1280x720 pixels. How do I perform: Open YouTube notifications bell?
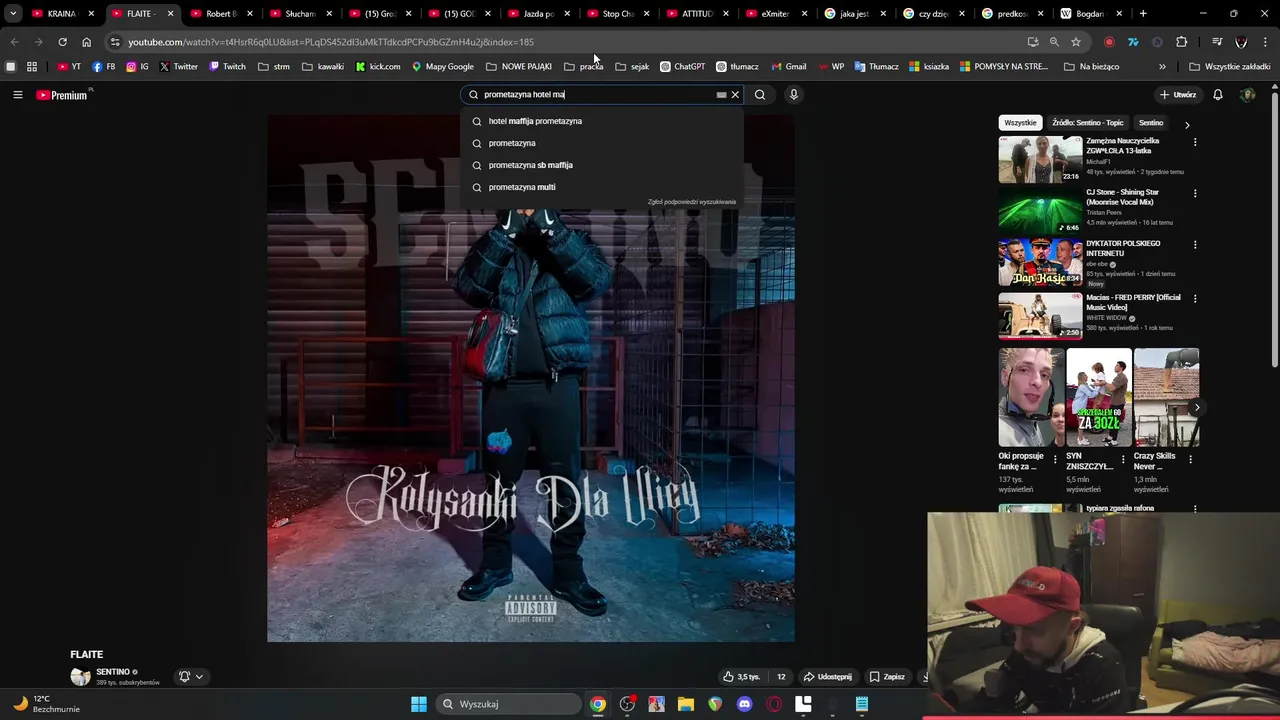pos(1218,95)
